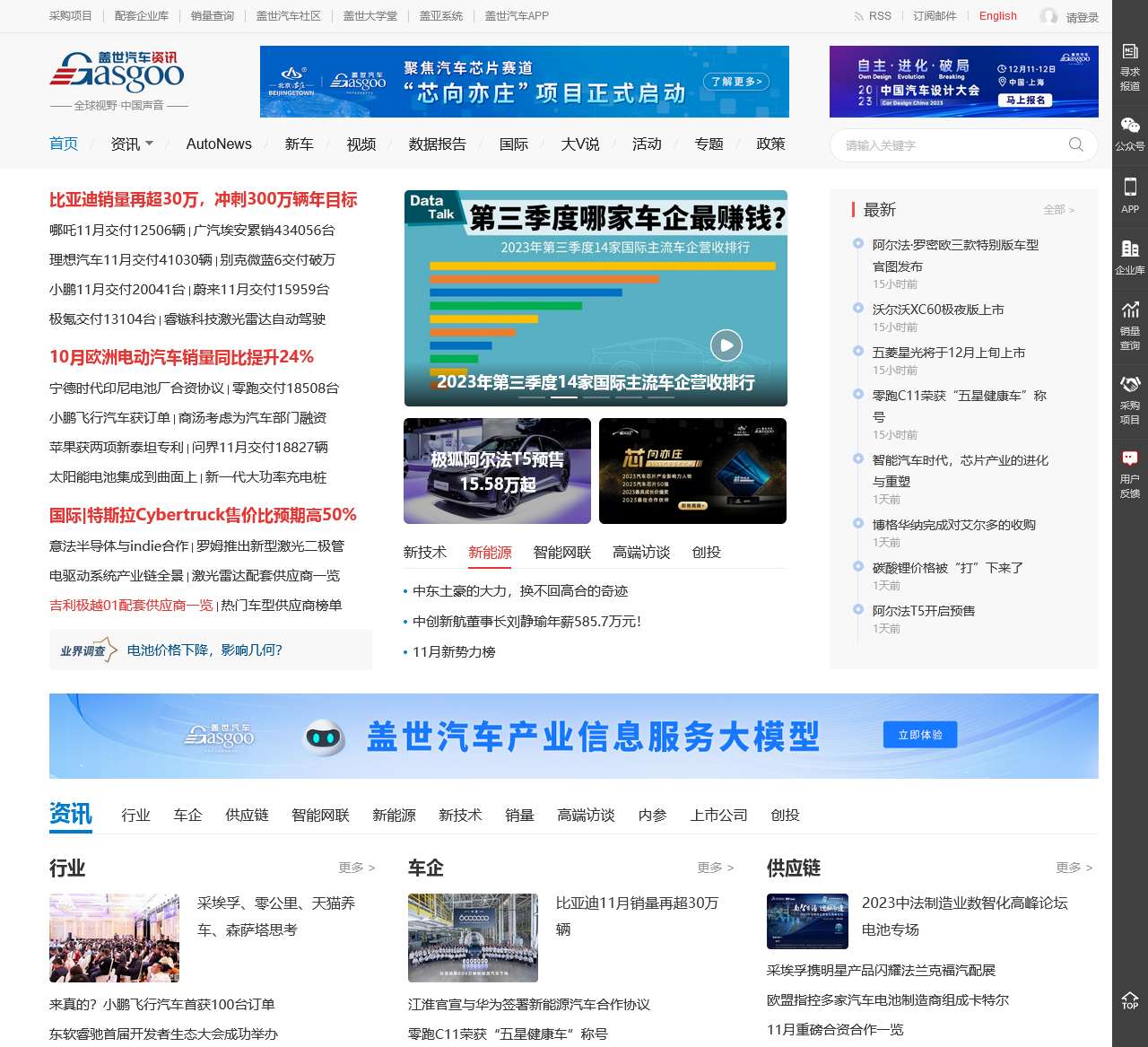Open the APP phone sidebar icon
The height and width of the screenshot is (1047, 1148).
coord(1130,194)
